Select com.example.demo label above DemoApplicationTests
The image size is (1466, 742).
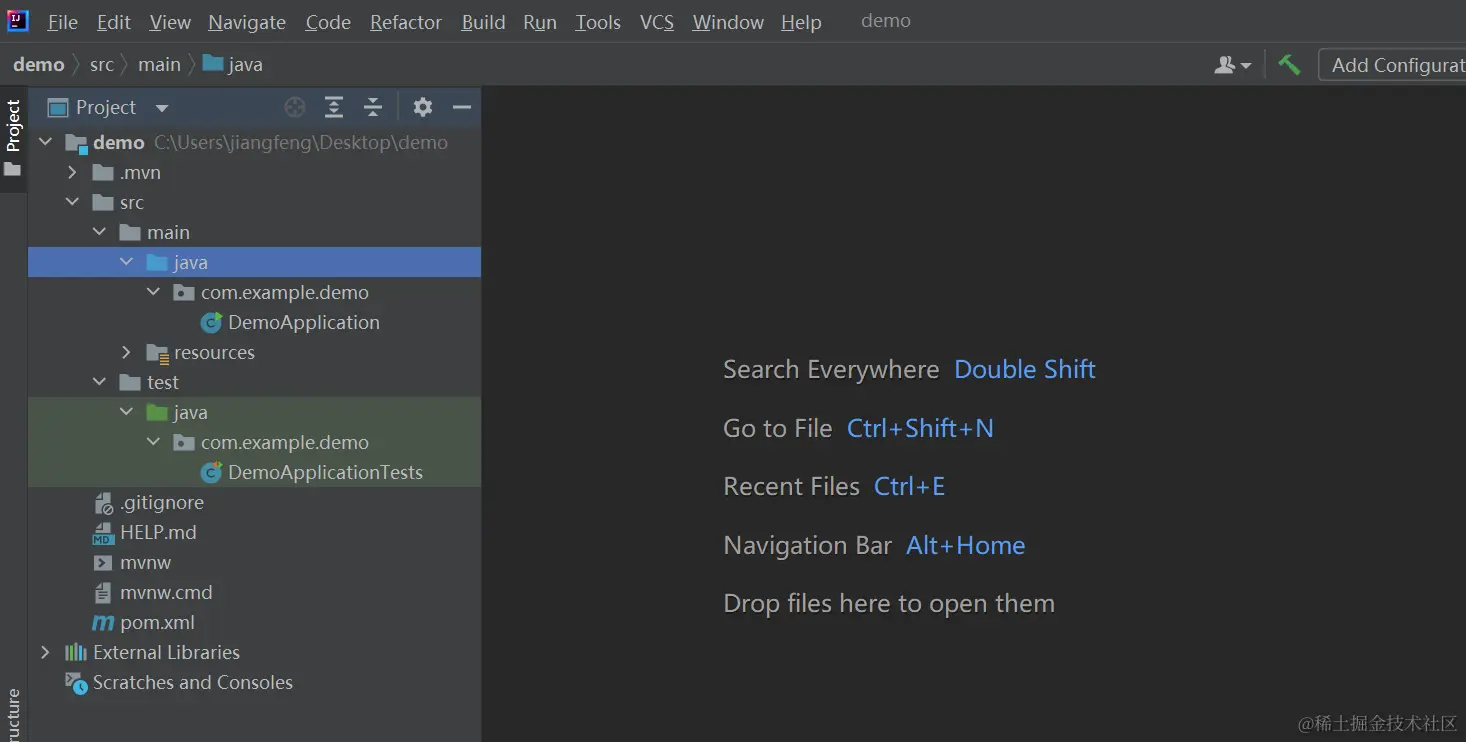click(285, 443)
